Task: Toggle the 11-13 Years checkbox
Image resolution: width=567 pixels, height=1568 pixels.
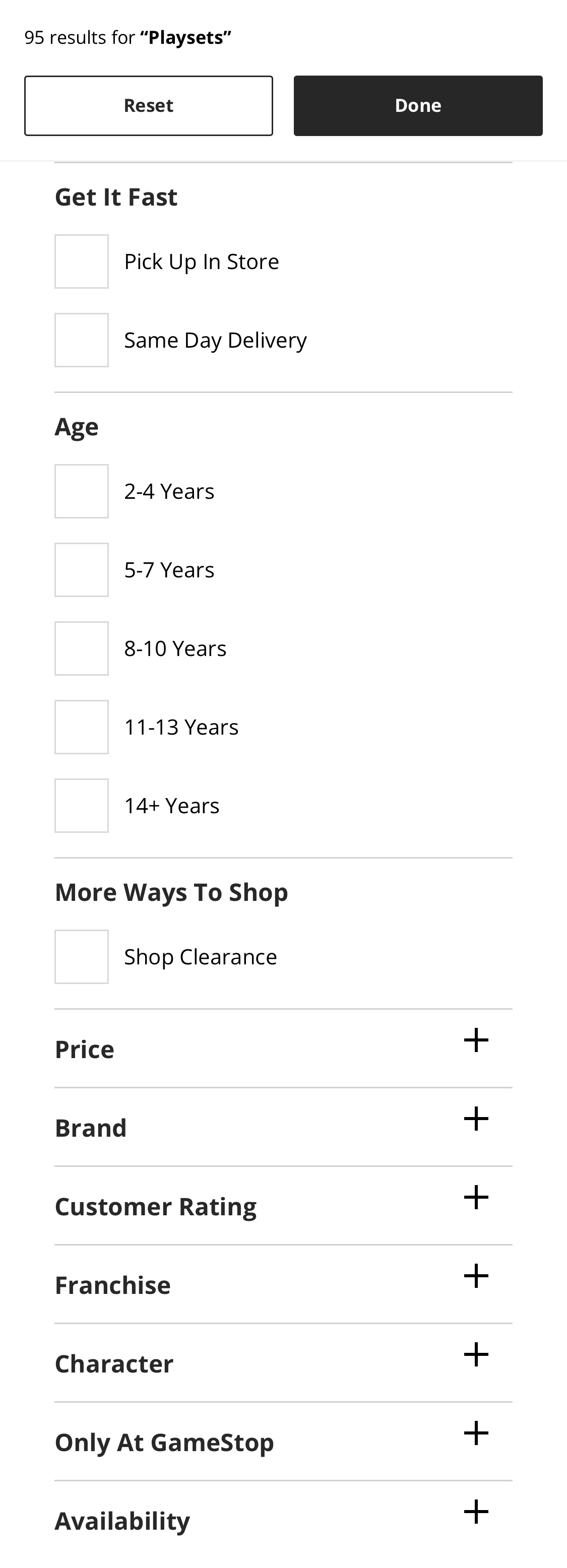Action: [x=82, y=727]
